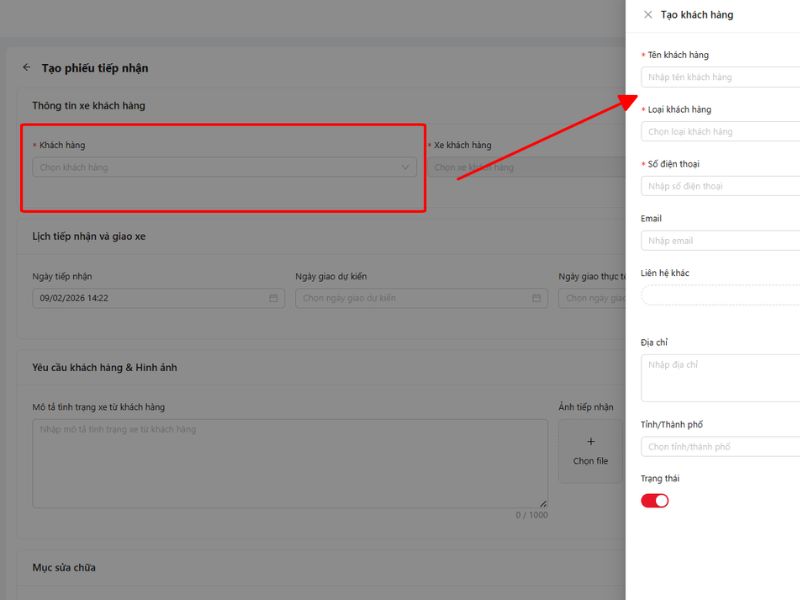Image resolution: width=800 pixels, height=600 pixels.
Task: Open the Tỉnh/Thành phố dropdown
Action: (720, 447)
